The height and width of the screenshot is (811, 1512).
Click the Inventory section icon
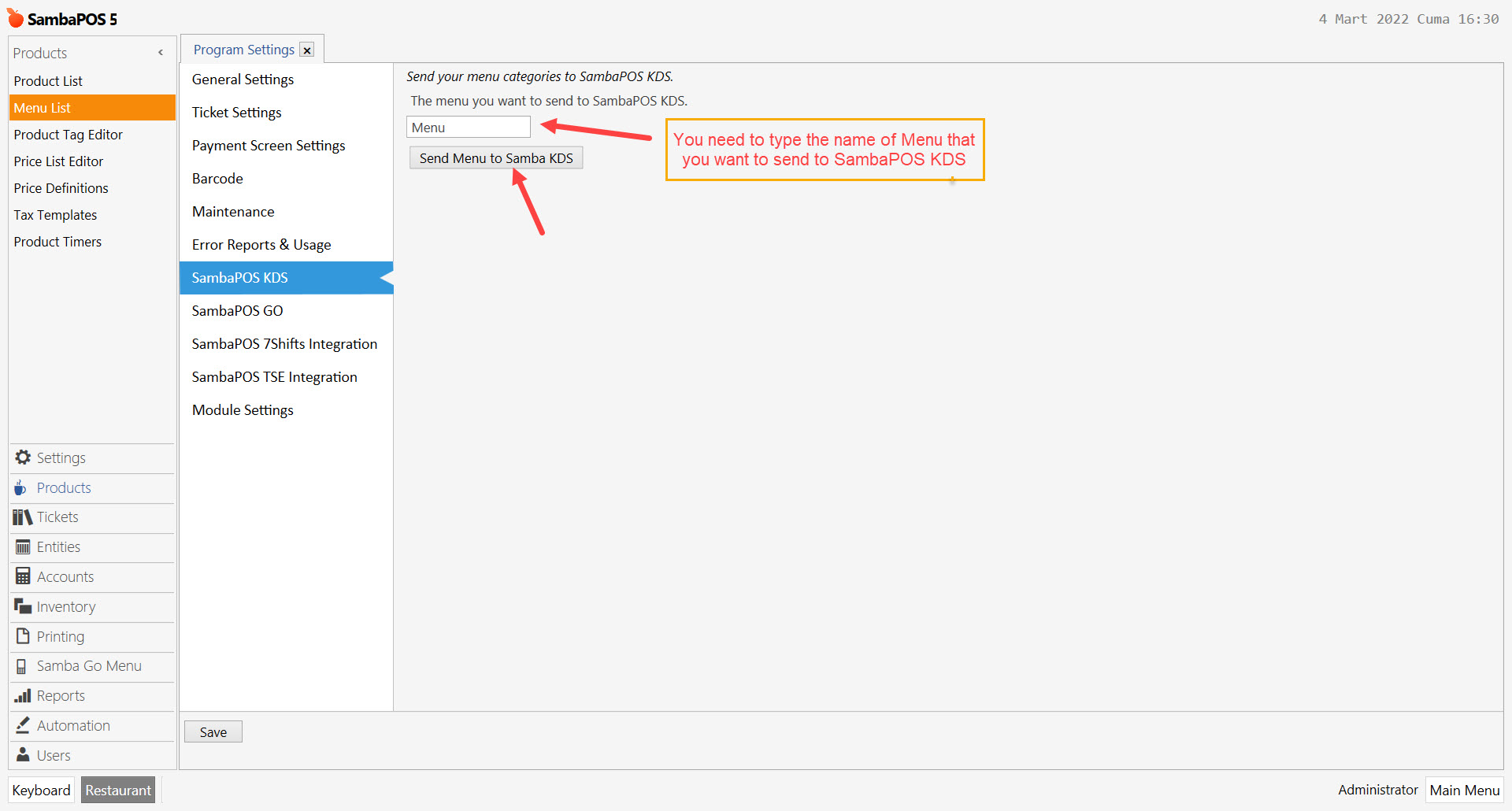21,606
